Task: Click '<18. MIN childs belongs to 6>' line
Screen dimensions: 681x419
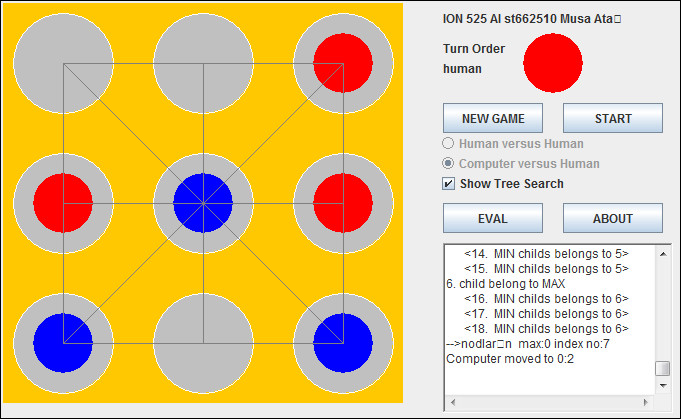Action: [x=546, y=329]
